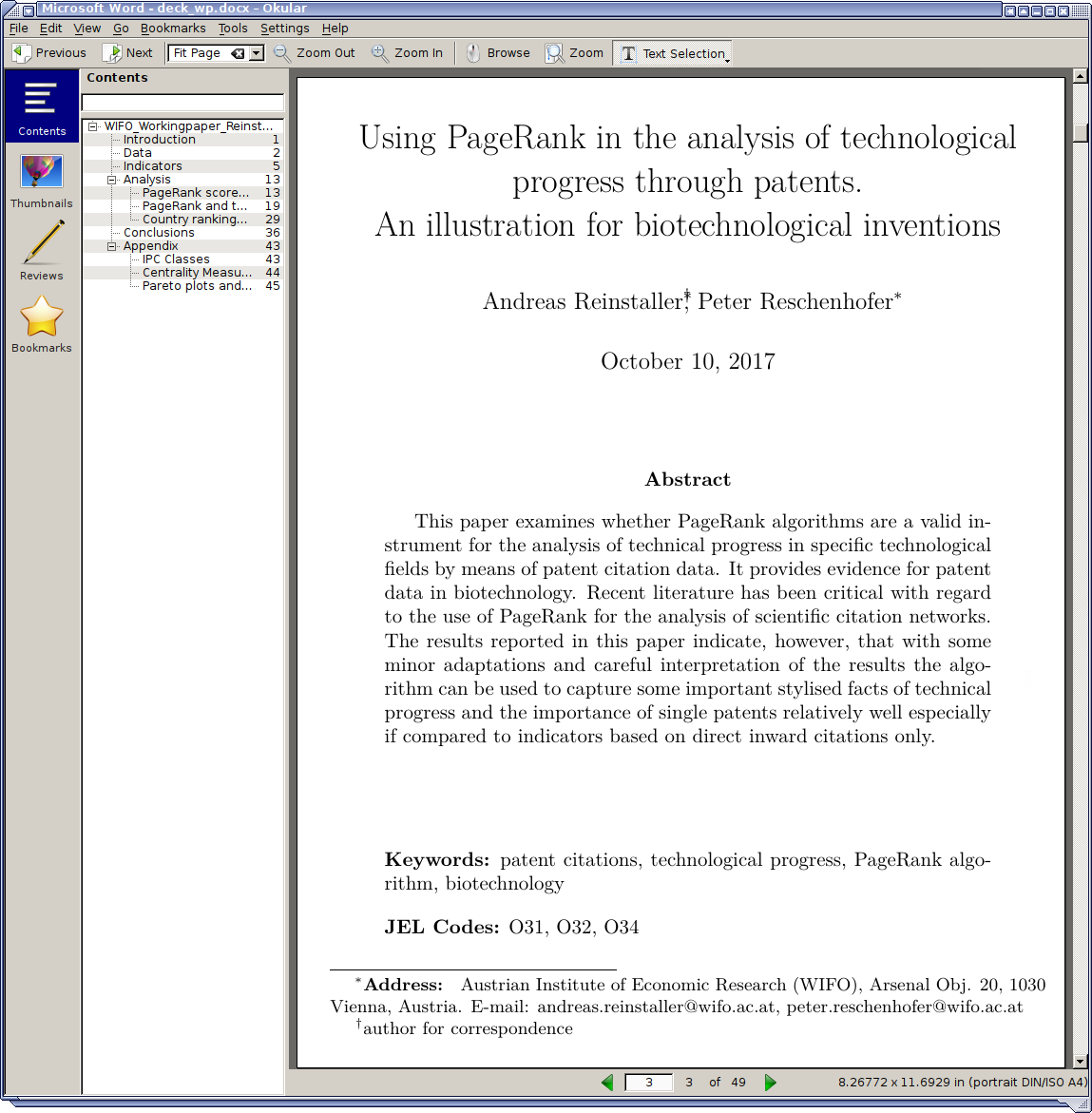Click the Abstract heading in the document

[687, 480]
